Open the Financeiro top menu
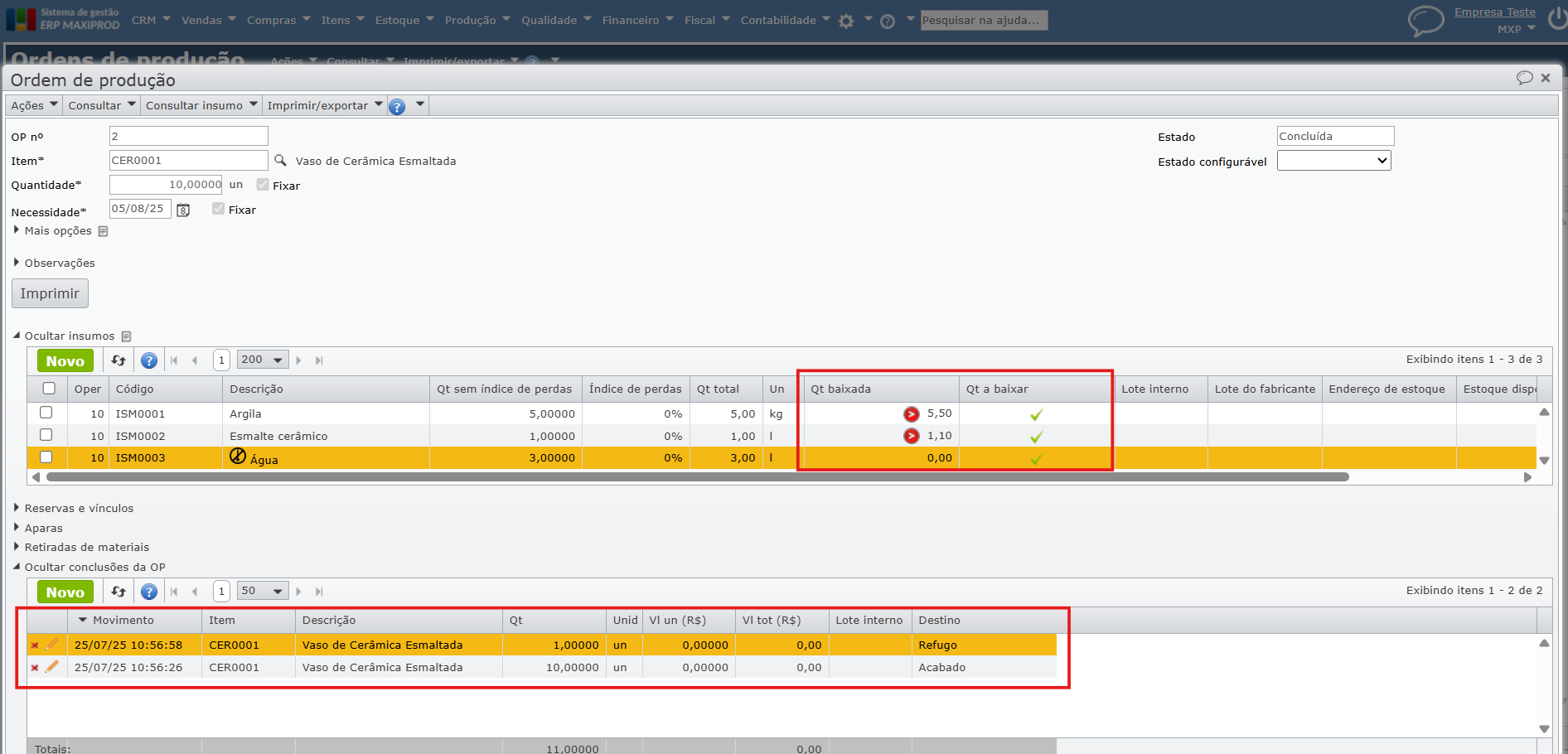The width and height of the screenshot is (1568, 754). [638, 21]
